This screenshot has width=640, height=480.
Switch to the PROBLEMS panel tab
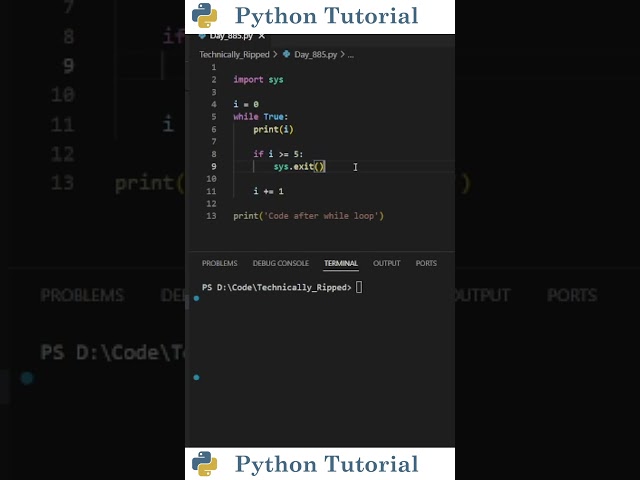(220, 263)
